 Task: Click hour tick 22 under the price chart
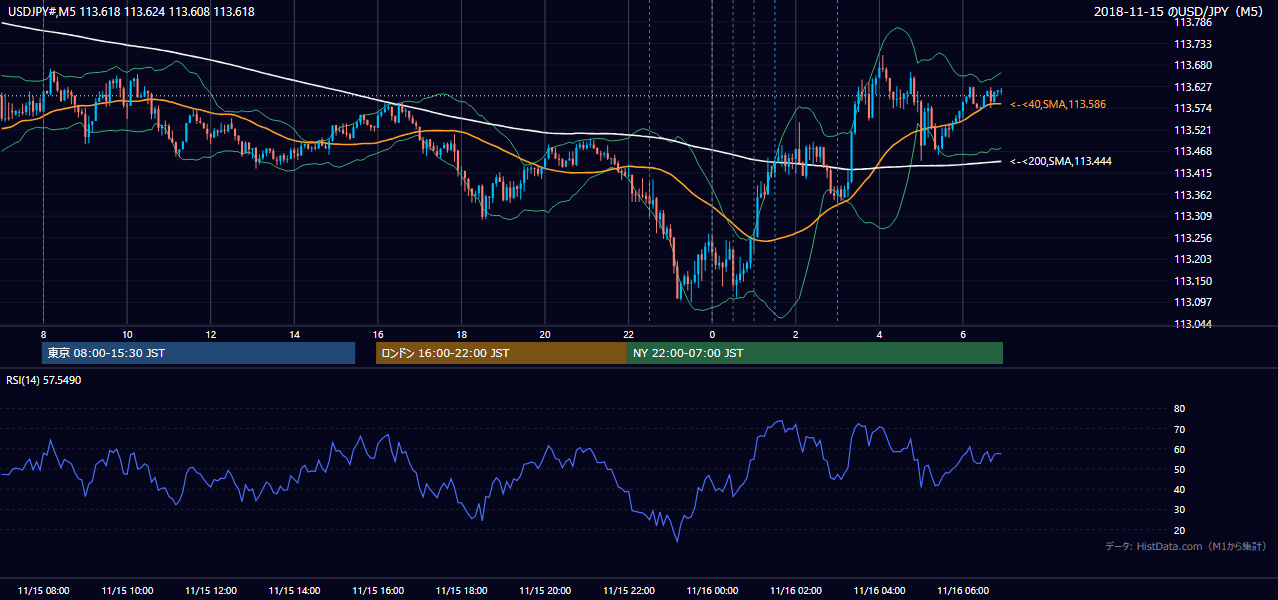pyautogui.click(x=628, y=334)
